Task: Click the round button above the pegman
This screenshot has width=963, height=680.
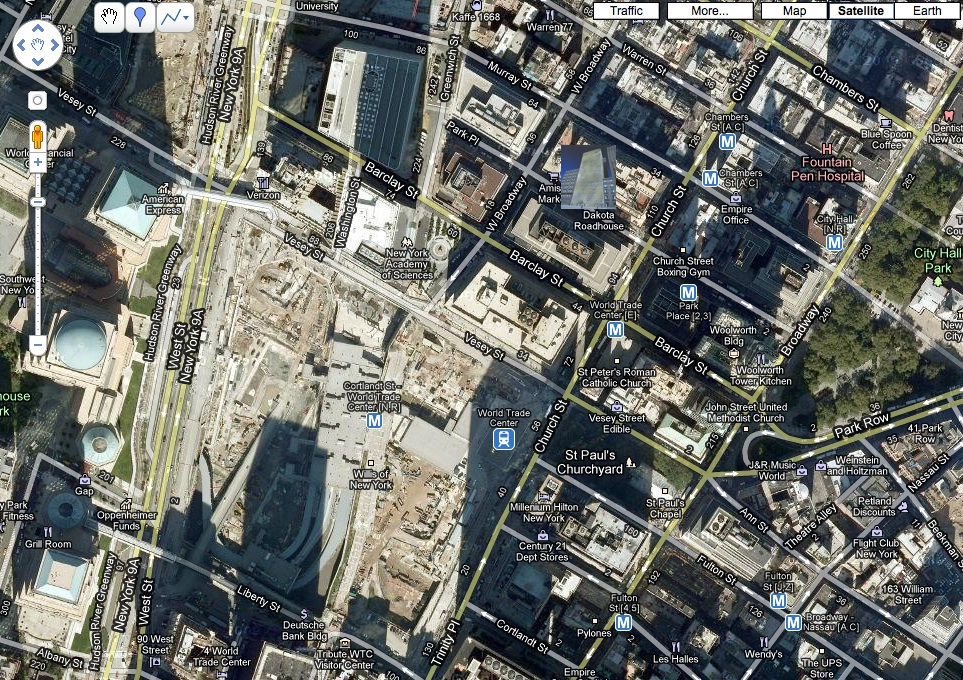Action: pyautogui.click(x=37, y=101)
